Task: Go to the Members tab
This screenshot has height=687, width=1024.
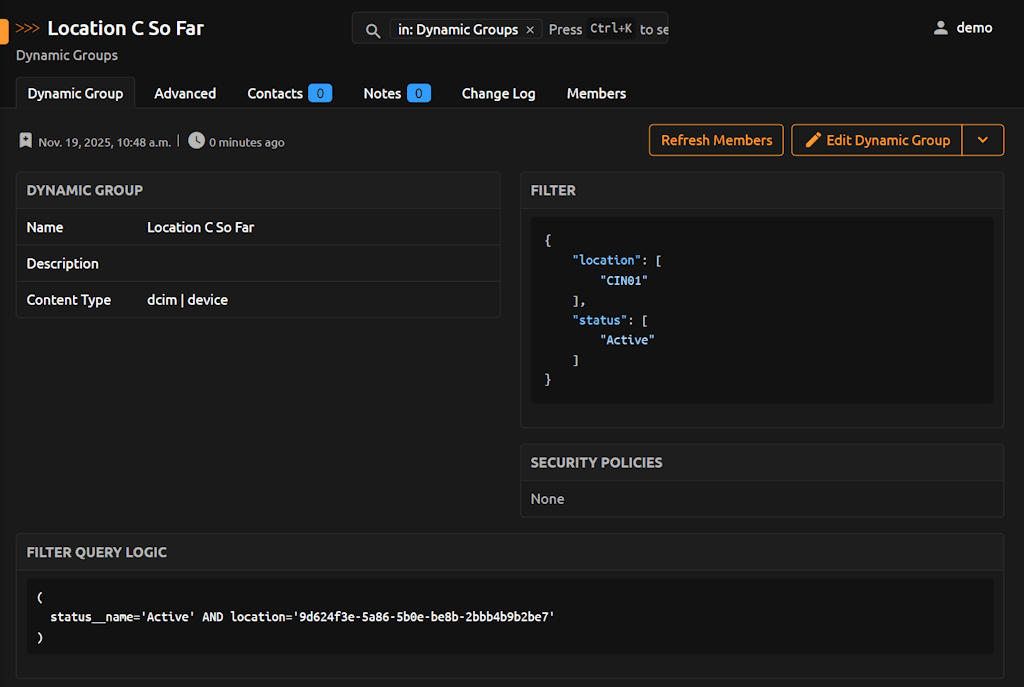Action: tap(596, 93)
